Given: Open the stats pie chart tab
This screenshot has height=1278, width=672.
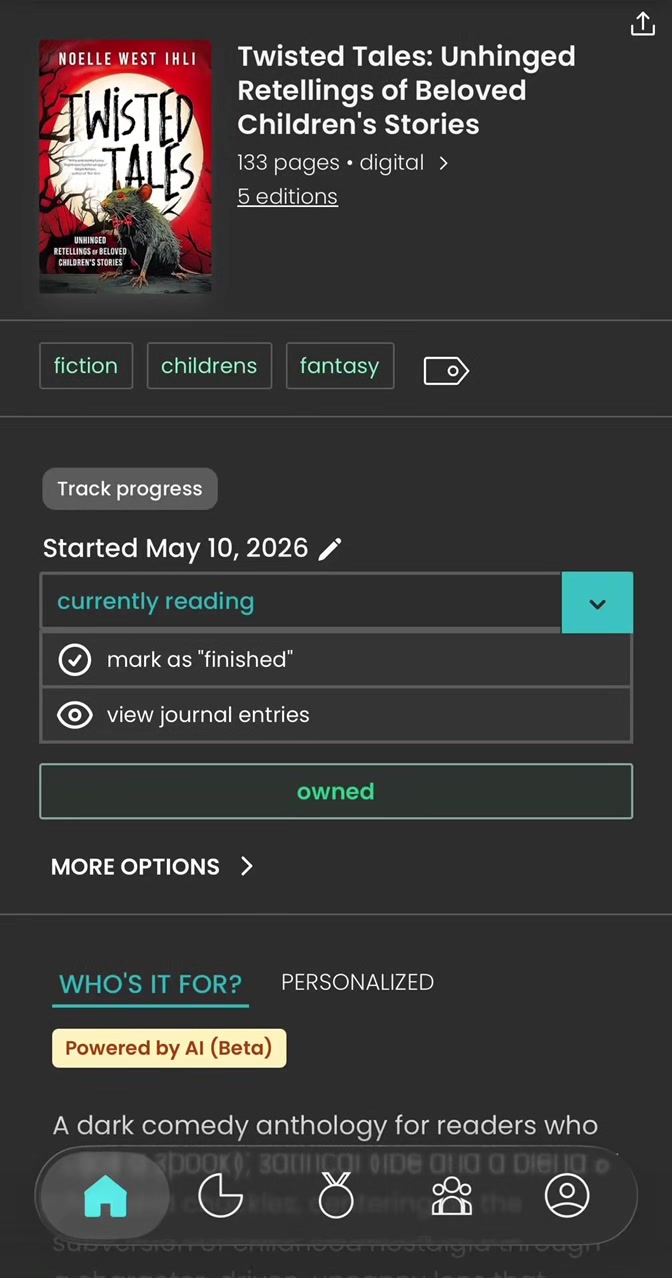Looking at the screenshot, I should coord(220,1196).
